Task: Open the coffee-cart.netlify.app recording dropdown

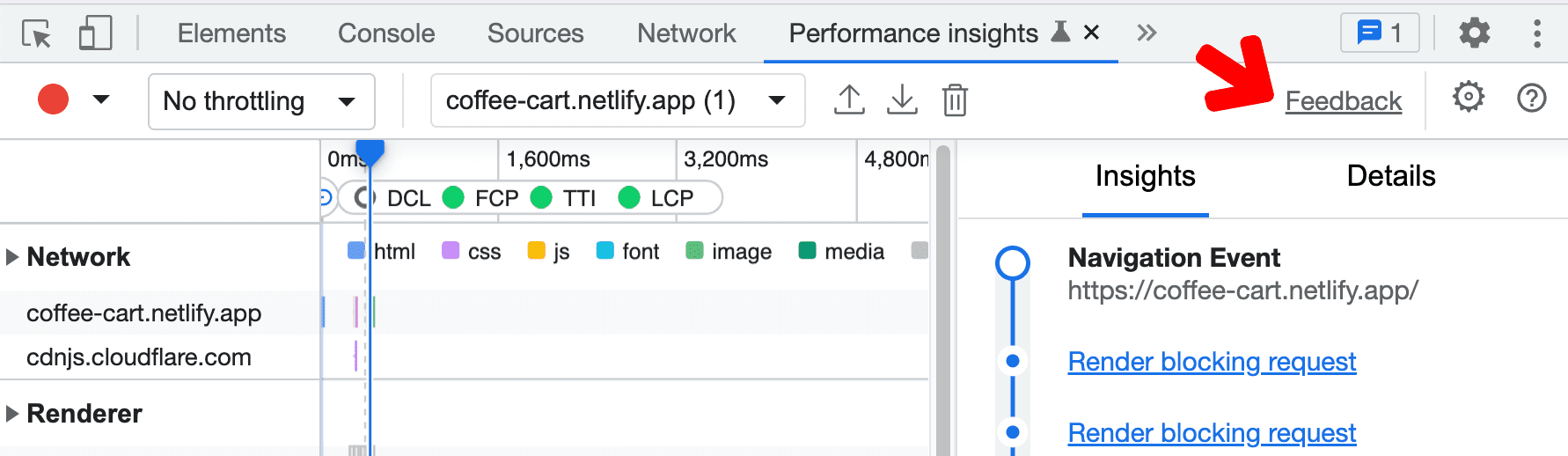Action: click(x=617, y=101)
